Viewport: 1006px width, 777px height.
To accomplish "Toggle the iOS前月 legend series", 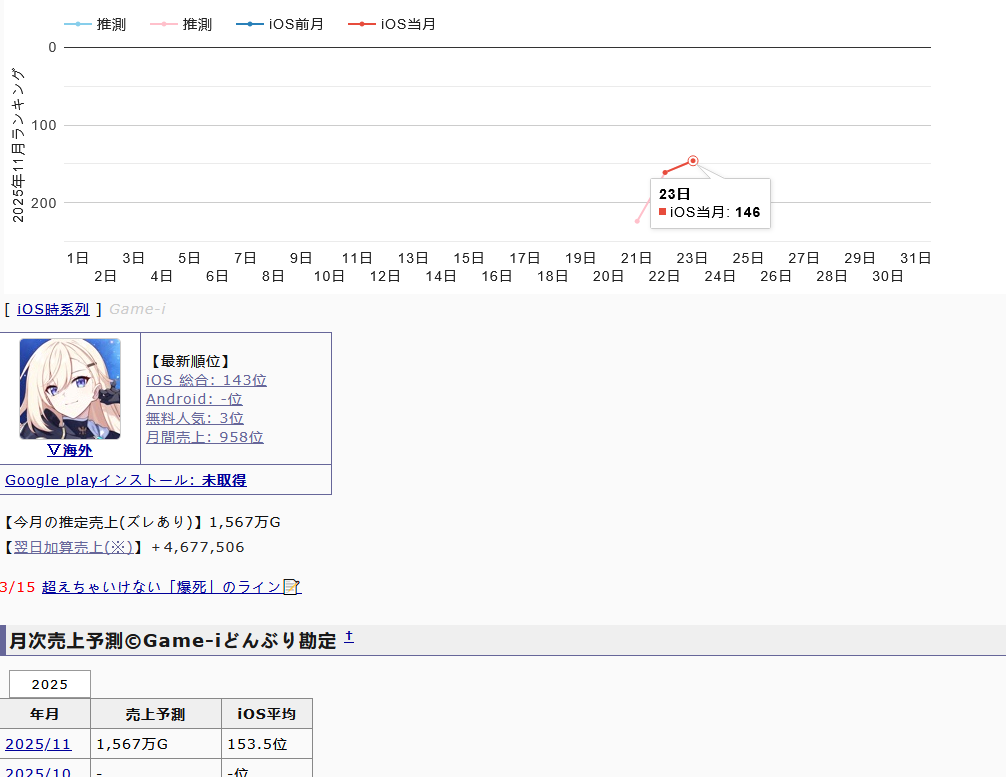I will [x=280, y=24].
